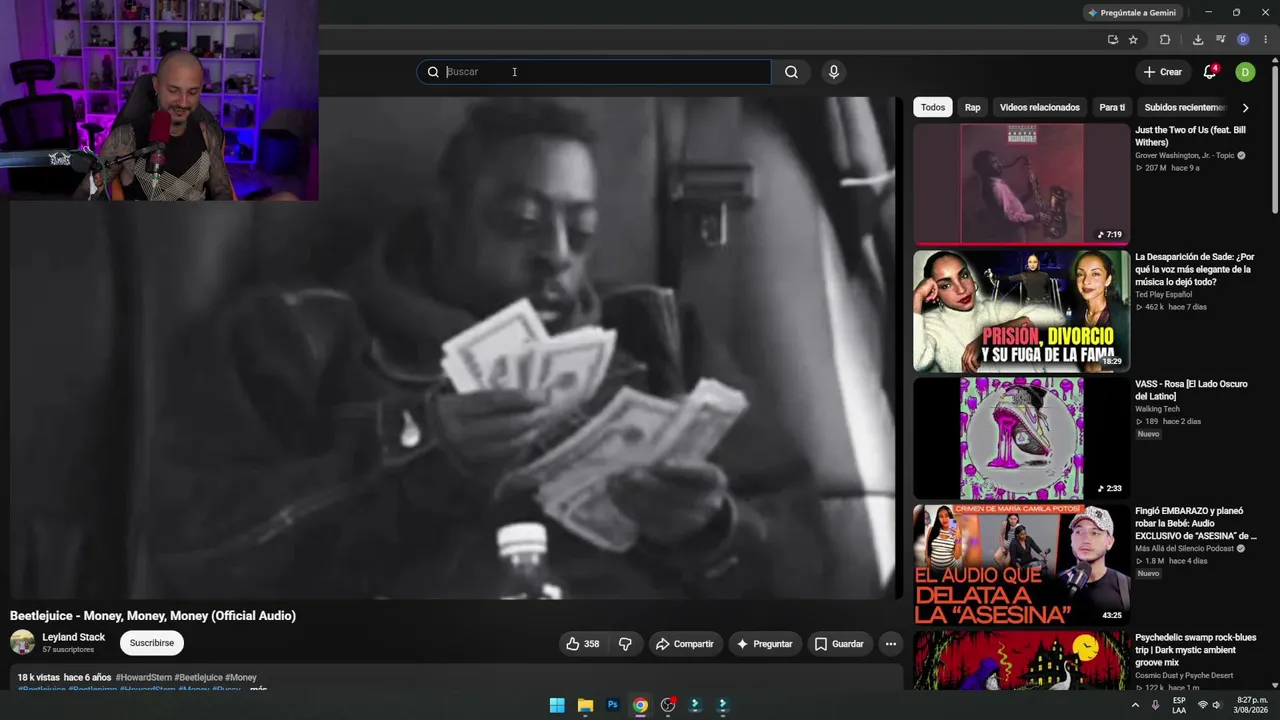Screen dimensions: 1280x720
Task: Open Chrome media controls
Action: click(x=1221, y=40)
